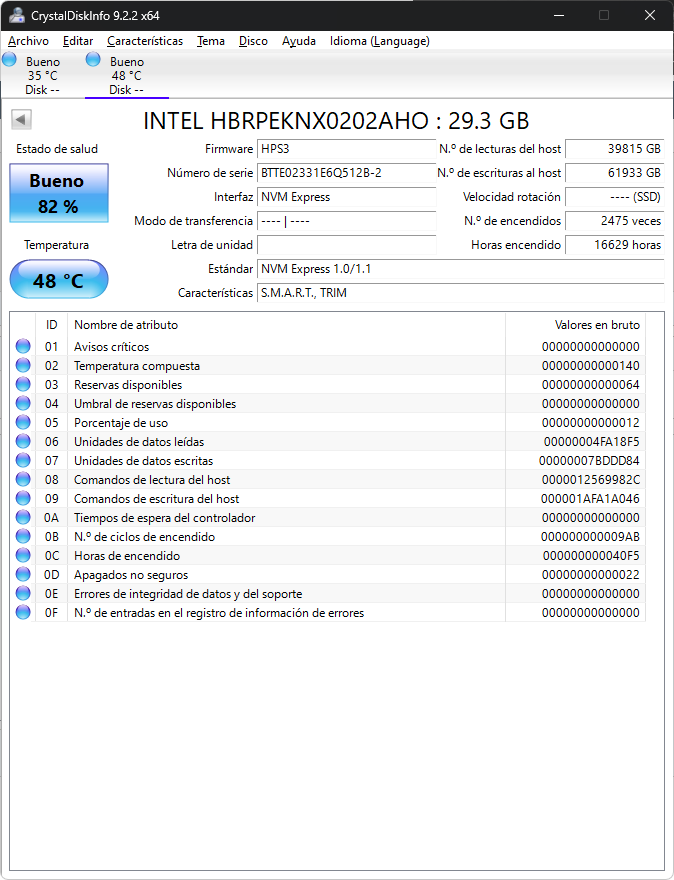Viewport: 674px width, 880px height.
Task: Open the Ayuda menu
Action: point(299,41)
